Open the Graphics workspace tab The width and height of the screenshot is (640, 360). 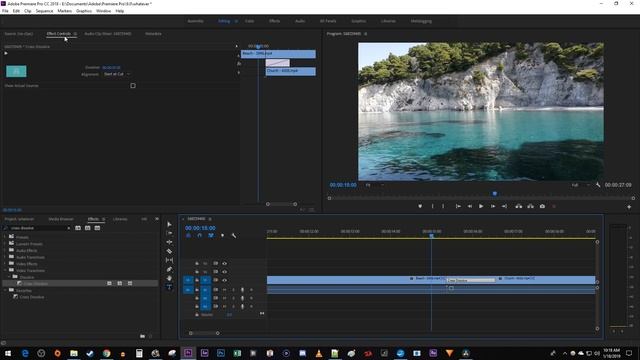359,21
